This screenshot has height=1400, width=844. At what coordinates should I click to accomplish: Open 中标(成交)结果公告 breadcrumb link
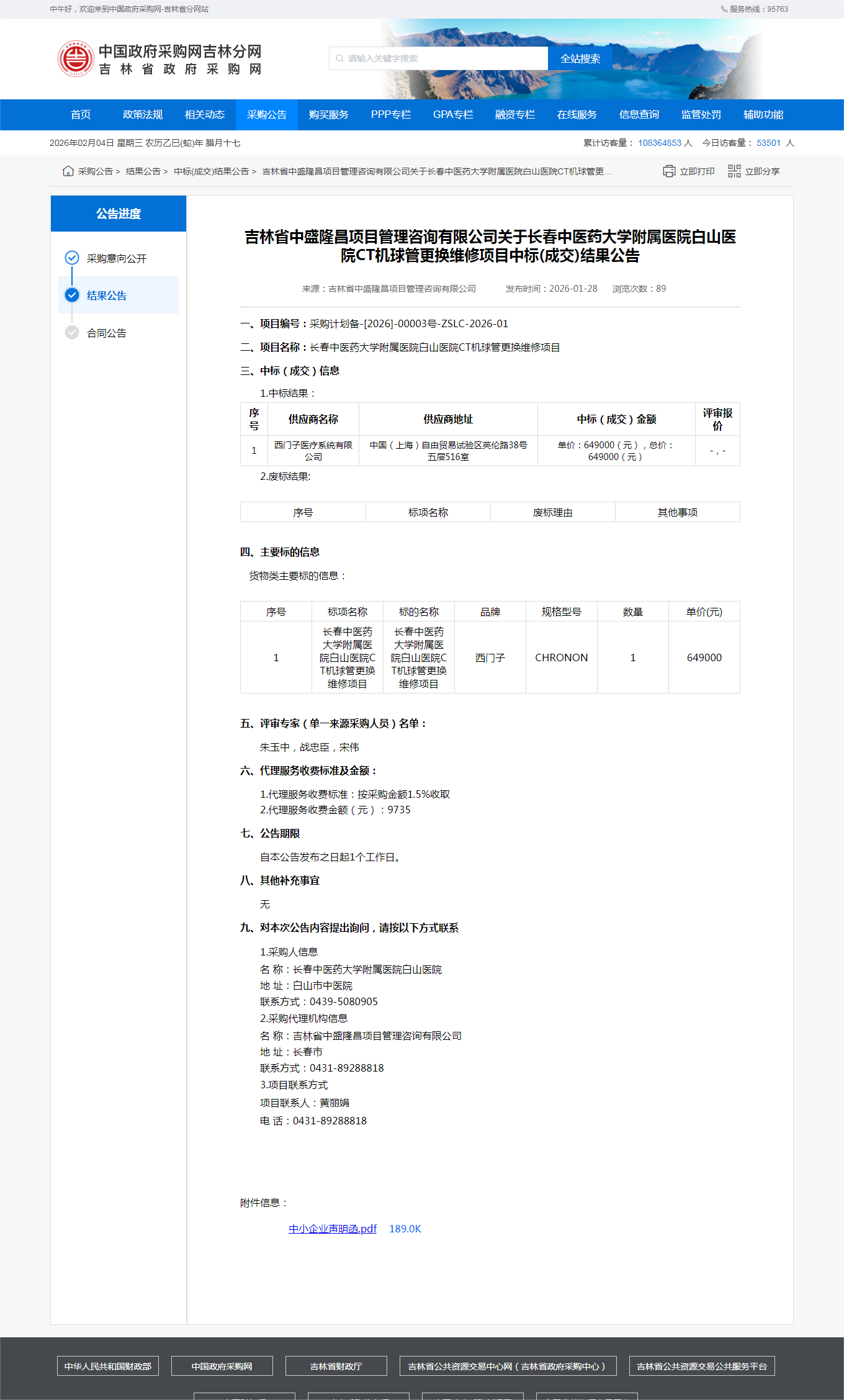[x=211, y=171]
